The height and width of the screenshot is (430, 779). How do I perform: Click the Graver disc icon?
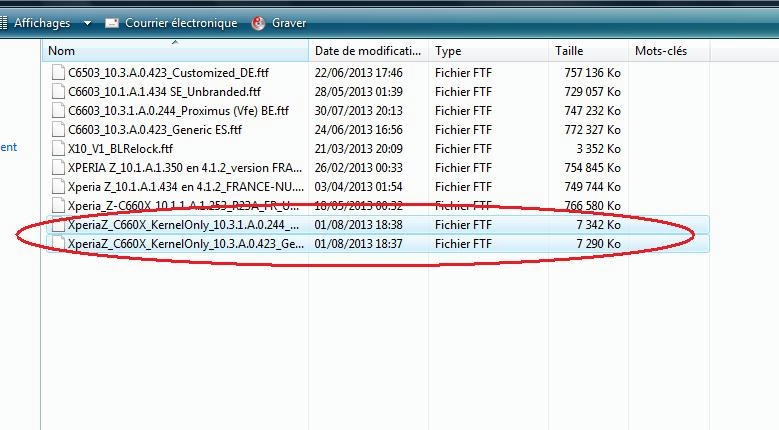[x=258, y=23]
